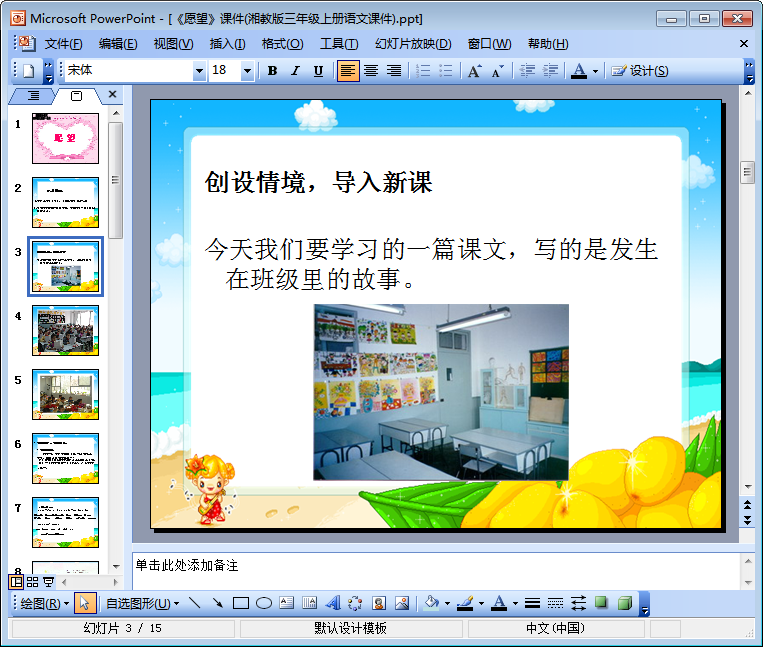Toggle bulleted list
This screenshot has width=763, height=647.
coord(446,71)
